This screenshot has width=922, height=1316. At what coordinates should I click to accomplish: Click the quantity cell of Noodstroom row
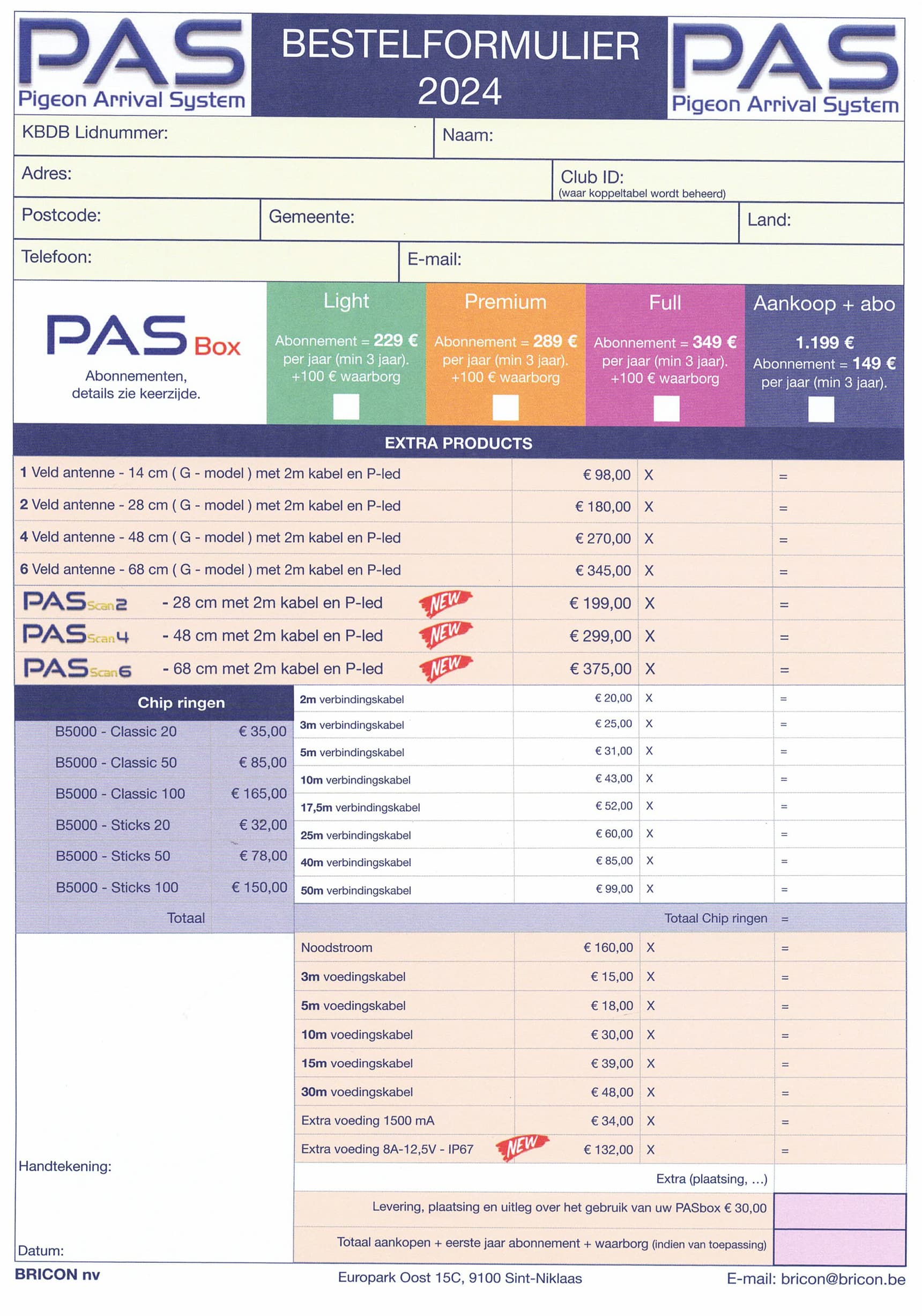pos(706,948)
